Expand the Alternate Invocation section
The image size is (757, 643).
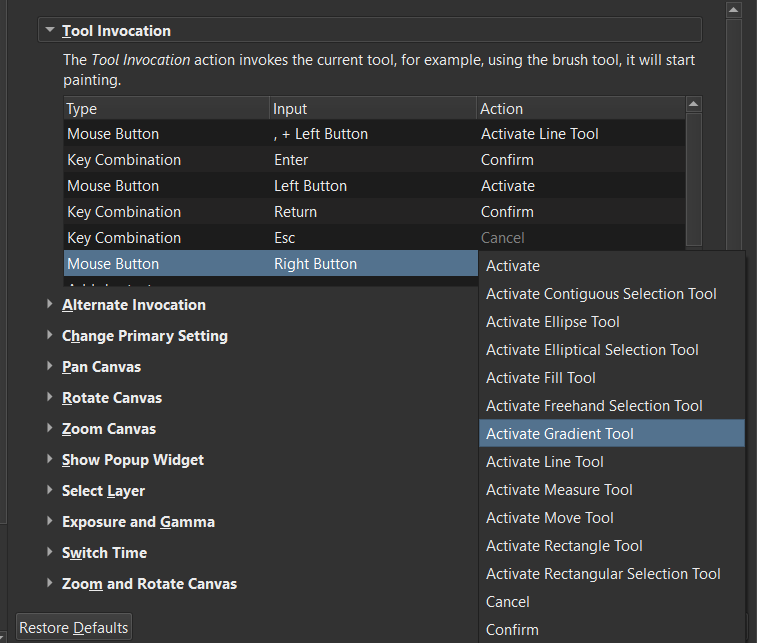50,305
